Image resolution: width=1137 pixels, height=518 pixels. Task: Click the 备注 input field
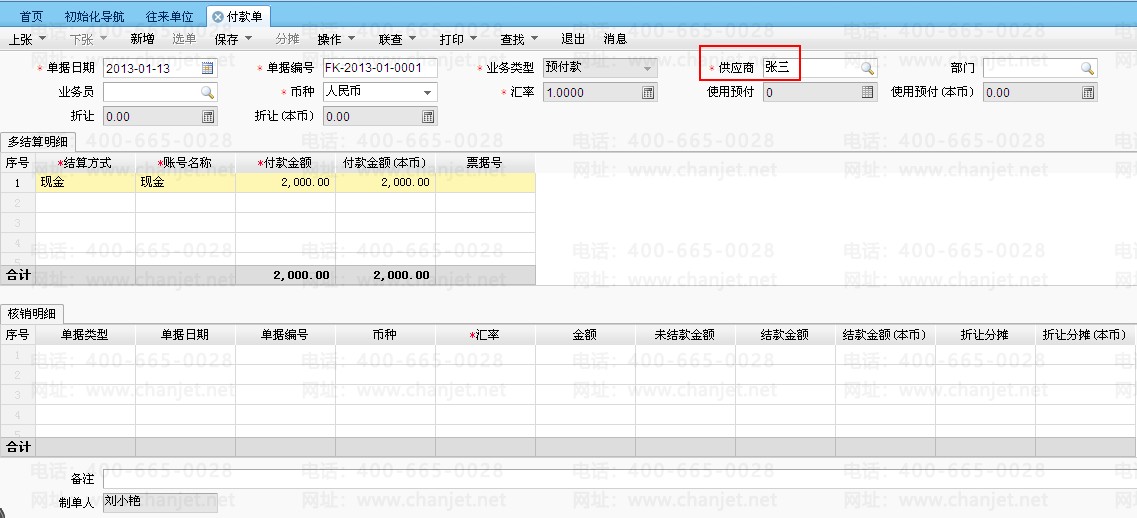[620, 479]
